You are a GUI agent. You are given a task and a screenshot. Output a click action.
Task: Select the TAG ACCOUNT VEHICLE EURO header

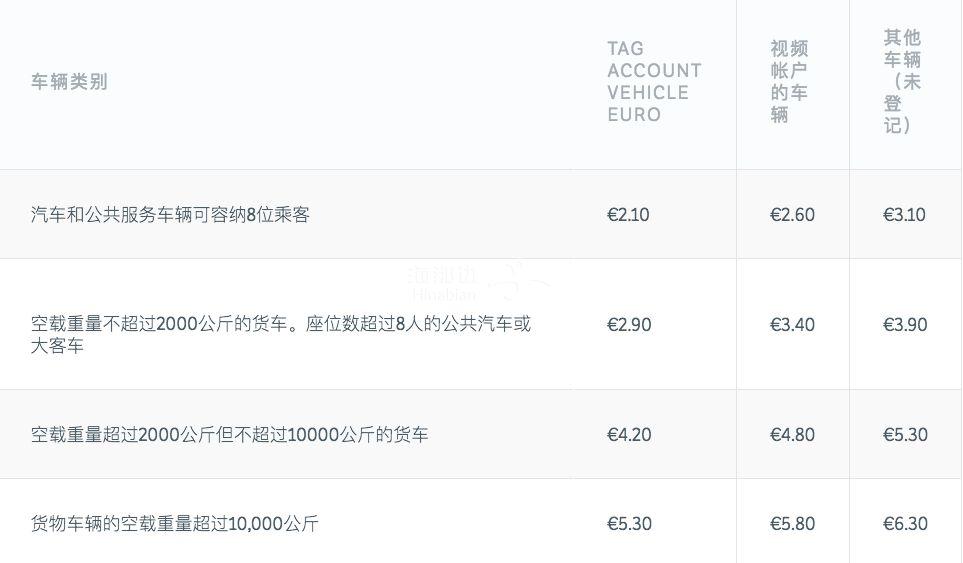pyautogui.click(x=654, y=81)
